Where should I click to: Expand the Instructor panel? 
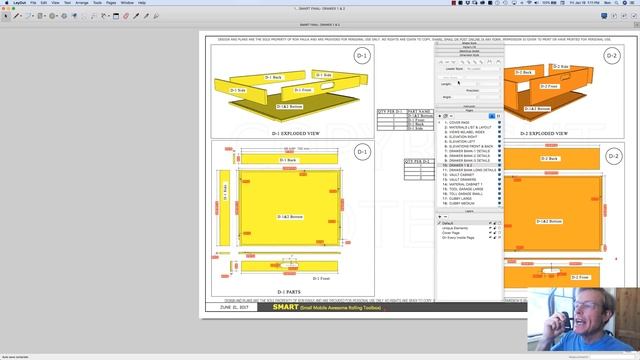click(x=469, y=107)
